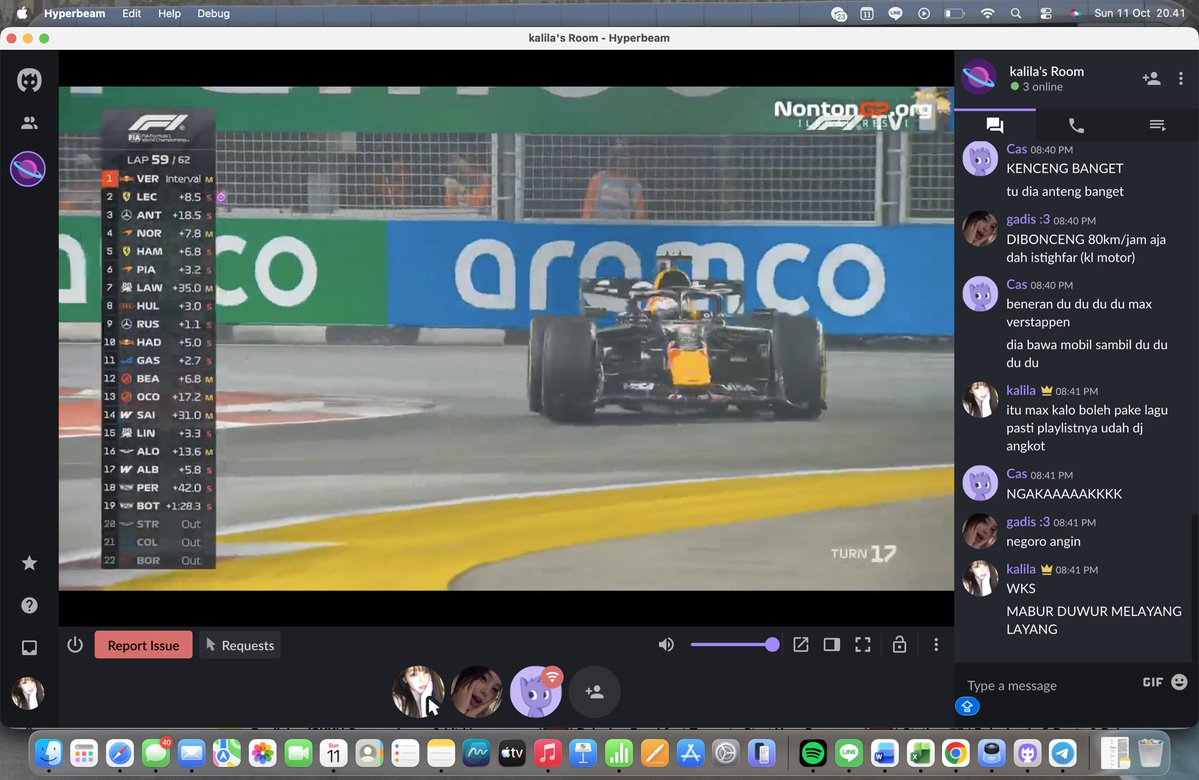Click the tablet icon in left sidebar

[29, 648]
